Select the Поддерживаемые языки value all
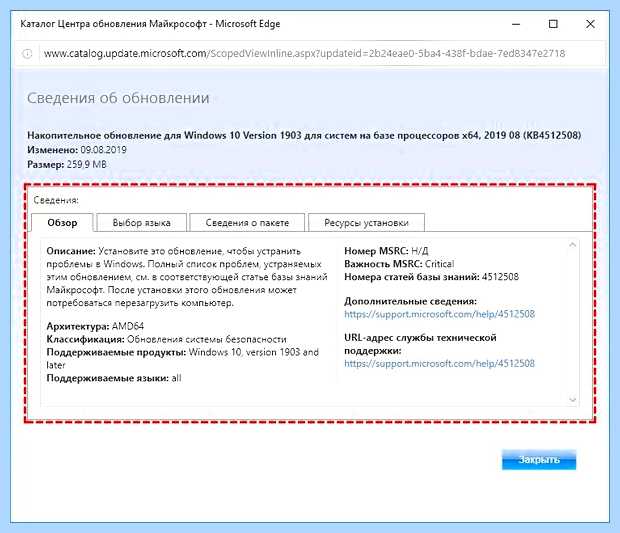The image size is (620, 533). tap(176, 378)
